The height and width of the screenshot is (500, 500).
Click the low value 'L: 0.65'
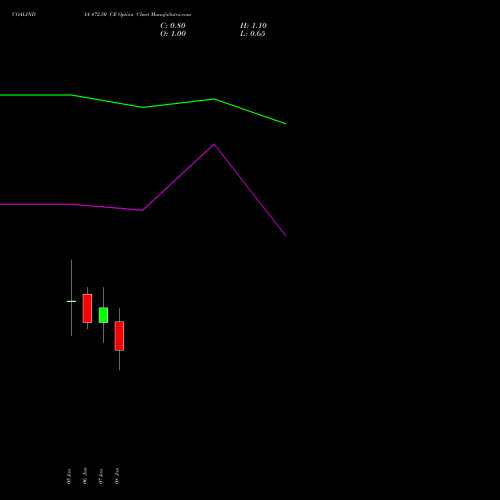pos(253,34)
